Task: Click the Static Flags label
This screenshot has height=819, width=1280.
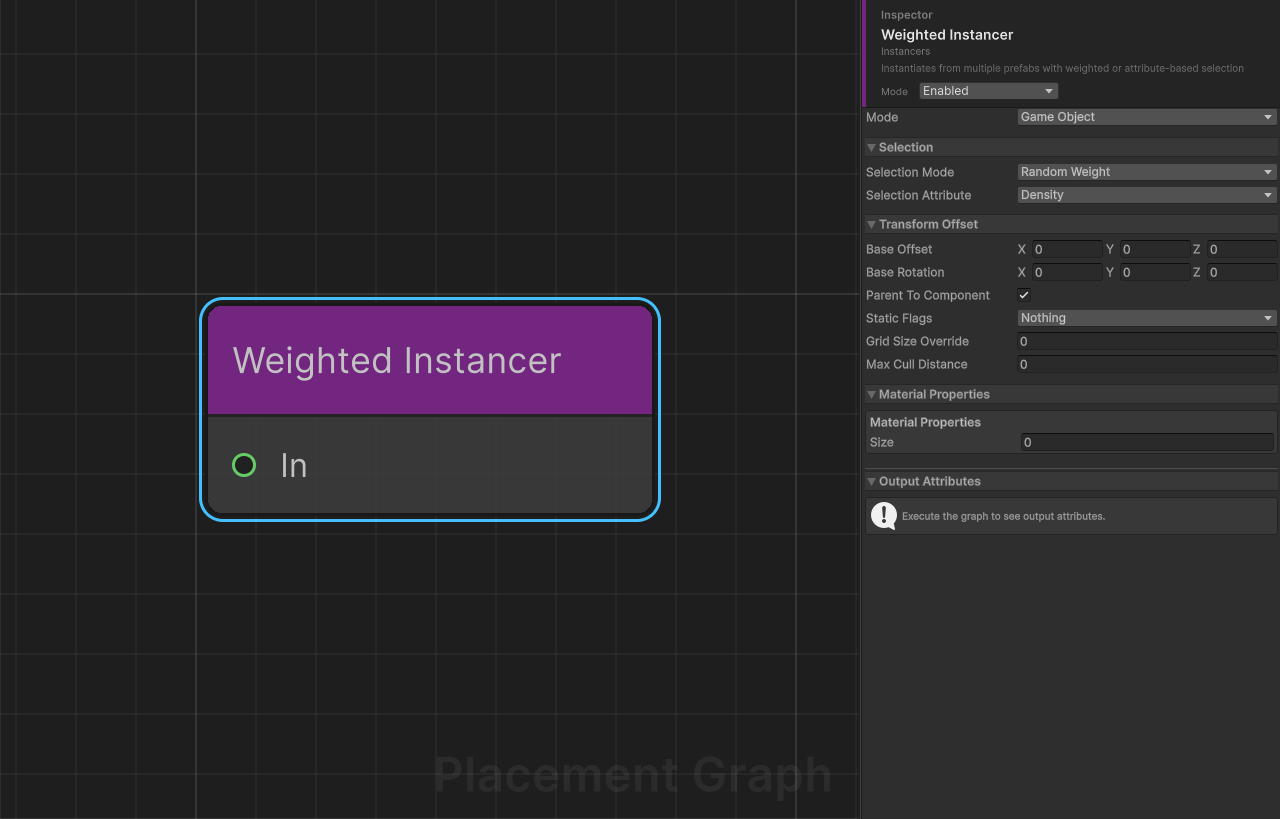Action: pos(899,318)
